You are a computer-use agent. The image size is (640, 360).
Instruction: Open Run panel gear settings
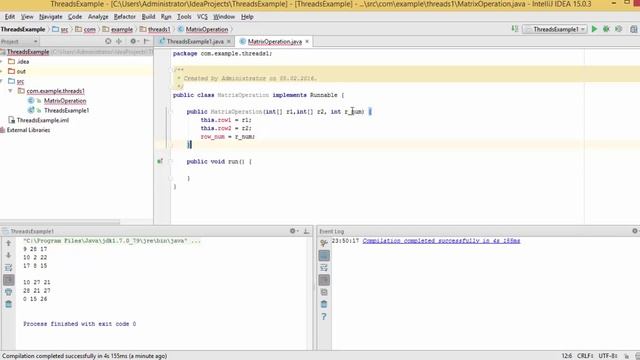(293, 231)
